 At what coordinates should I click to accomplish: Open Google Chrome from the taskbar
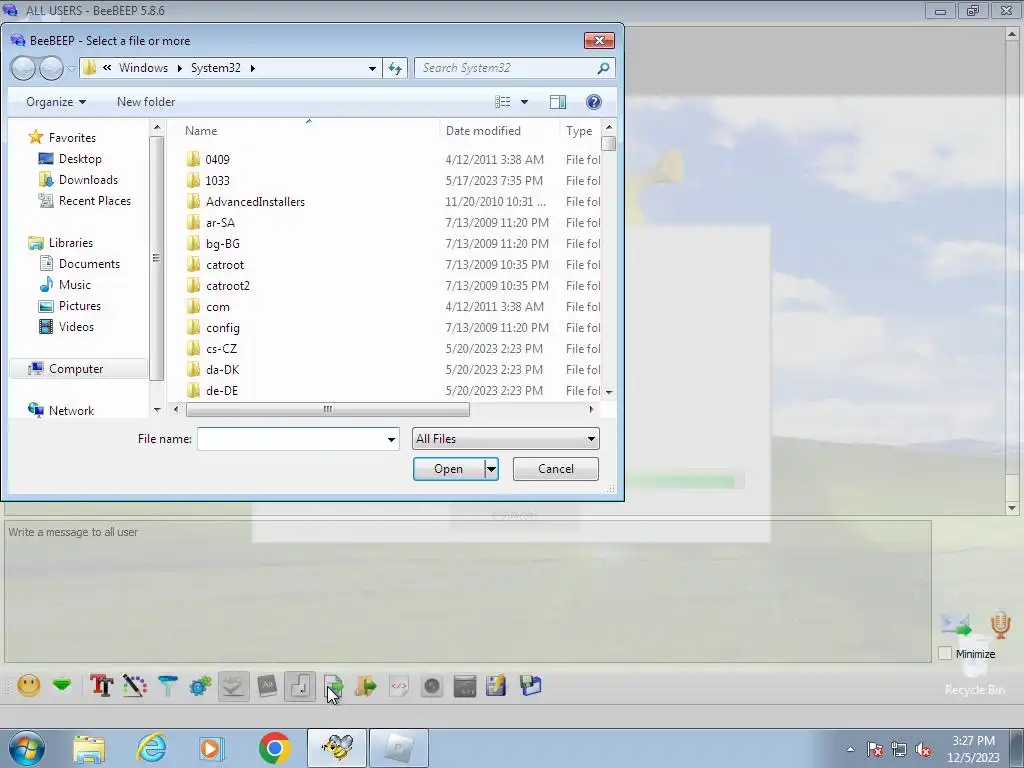tap(274, 748)
